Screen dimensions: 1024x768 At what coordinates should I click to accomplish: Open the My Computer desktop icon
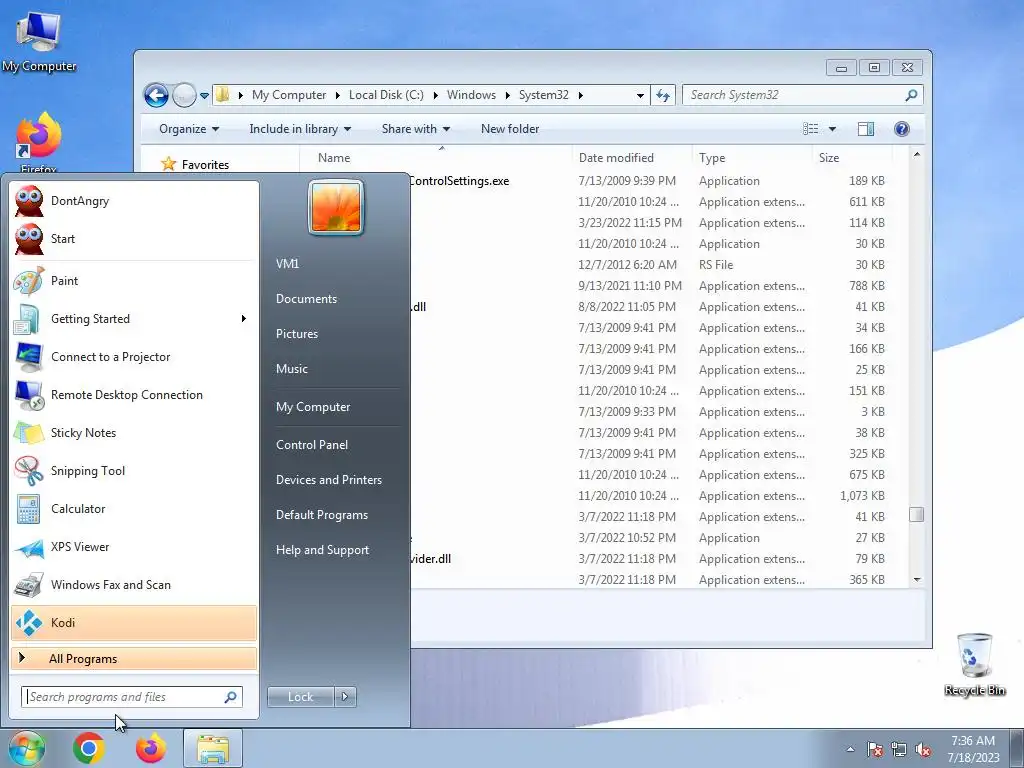pyautogui.click(x=39, y=42)
